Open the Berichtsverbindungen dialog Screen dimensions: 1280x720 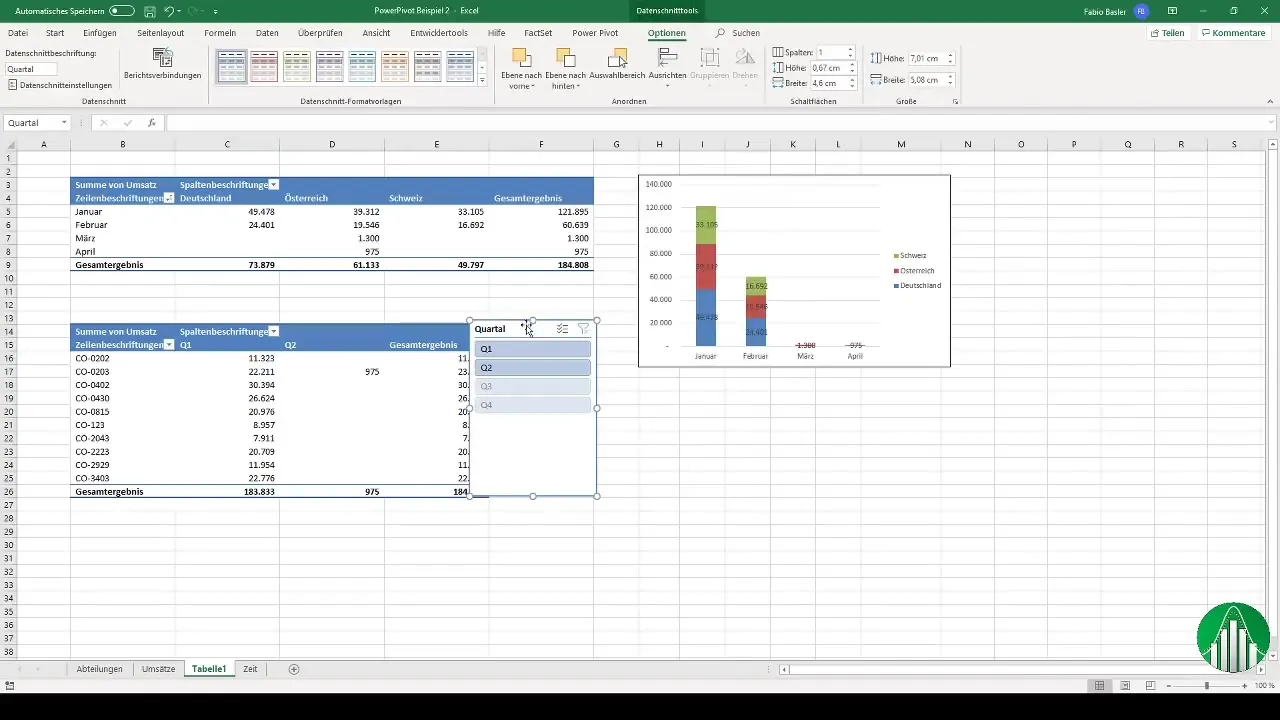pyautogui.click(x=162, y=66)
